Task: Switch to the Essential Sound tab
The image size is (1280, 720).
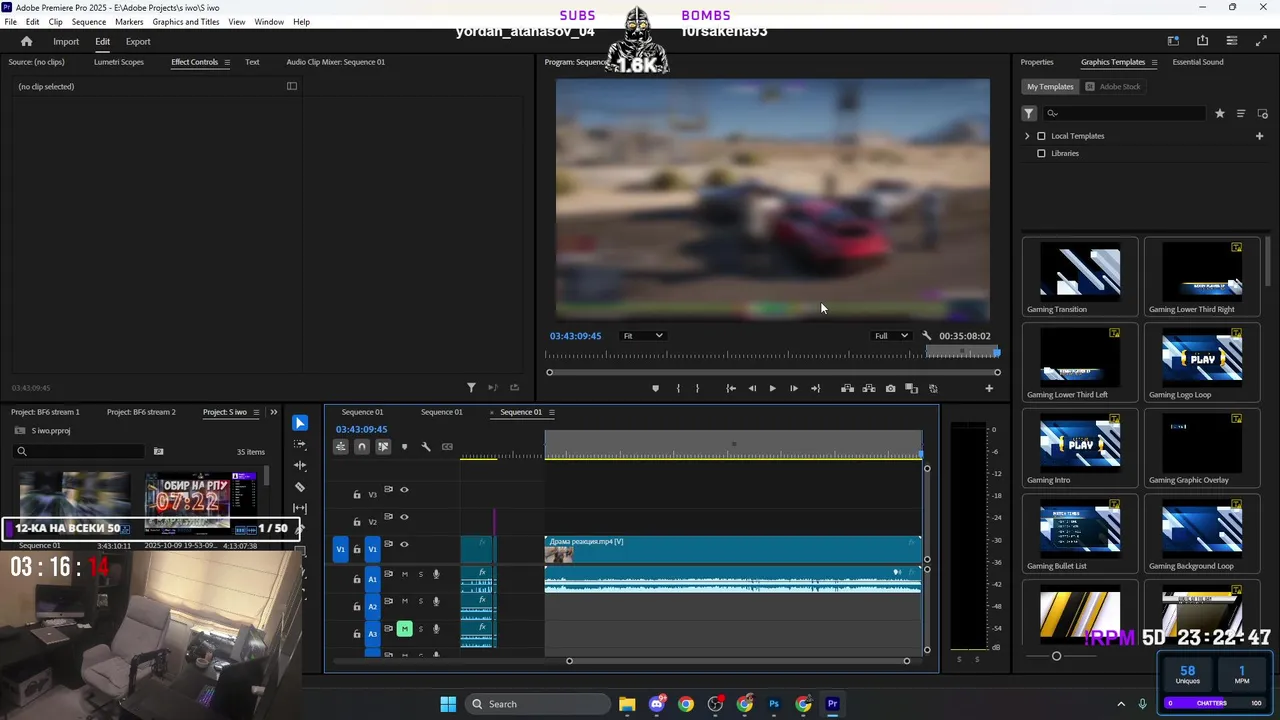Action: pos(1198,62)
